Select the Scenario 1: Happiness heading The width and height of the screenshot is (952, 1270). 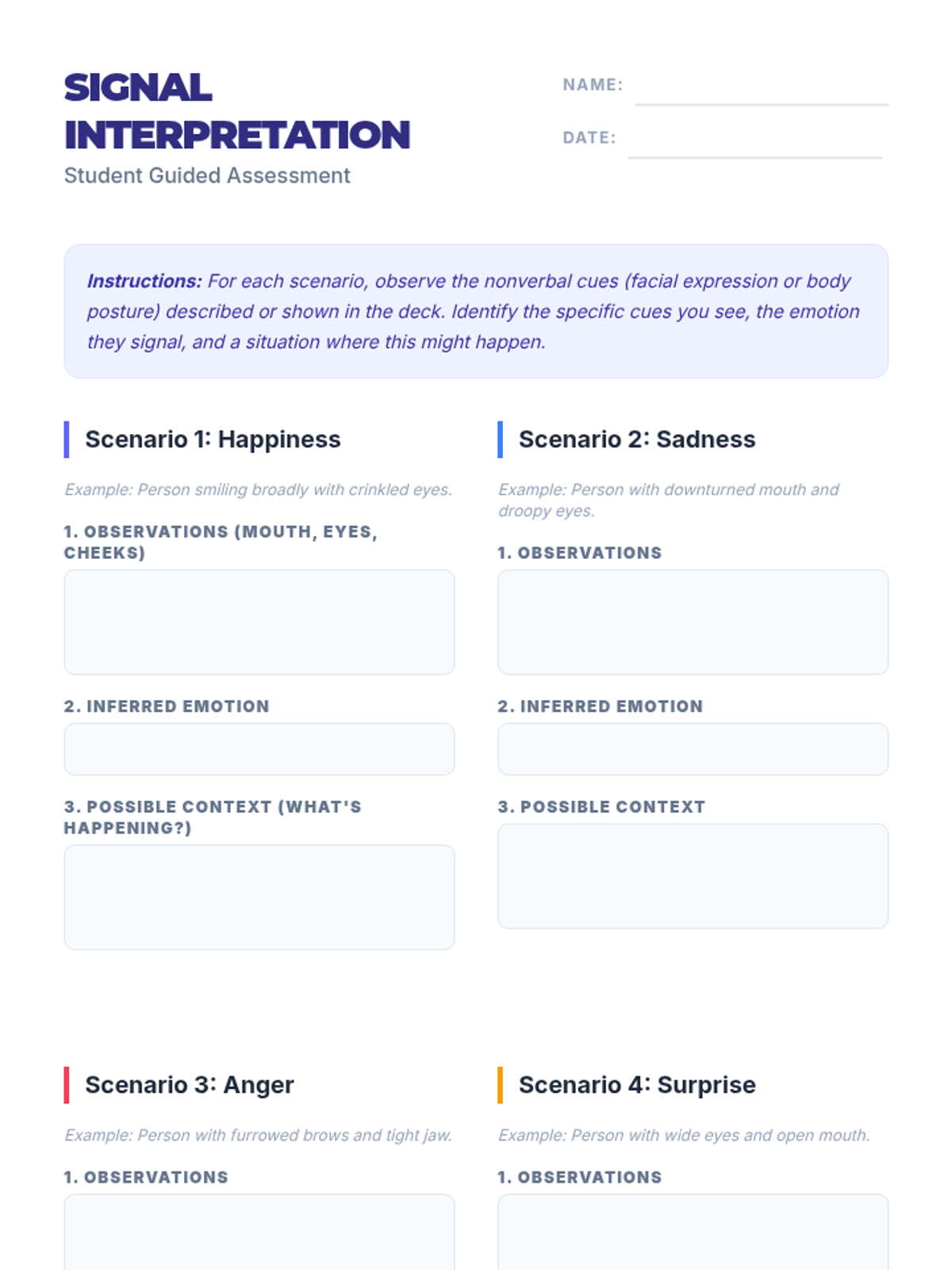point(213,439)
